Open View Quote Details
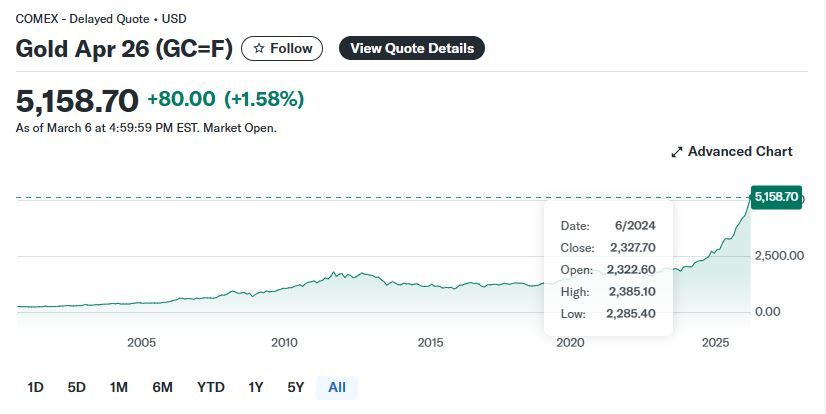This screenshot has width=826, height=414. 412,48
